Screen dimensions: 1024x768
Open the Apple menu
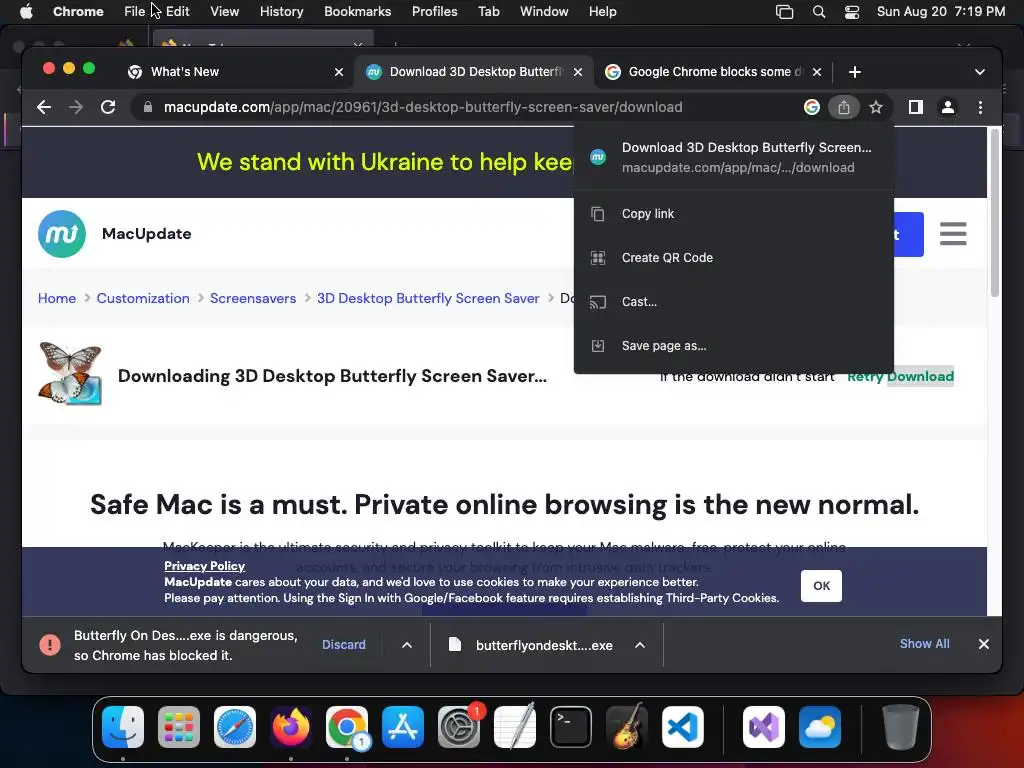26,12
